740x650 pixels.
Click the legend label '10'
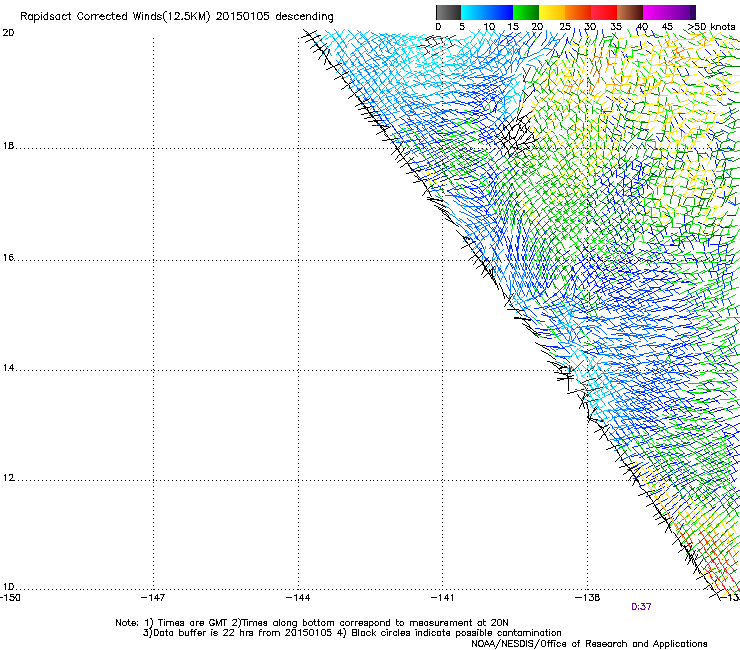489,27
